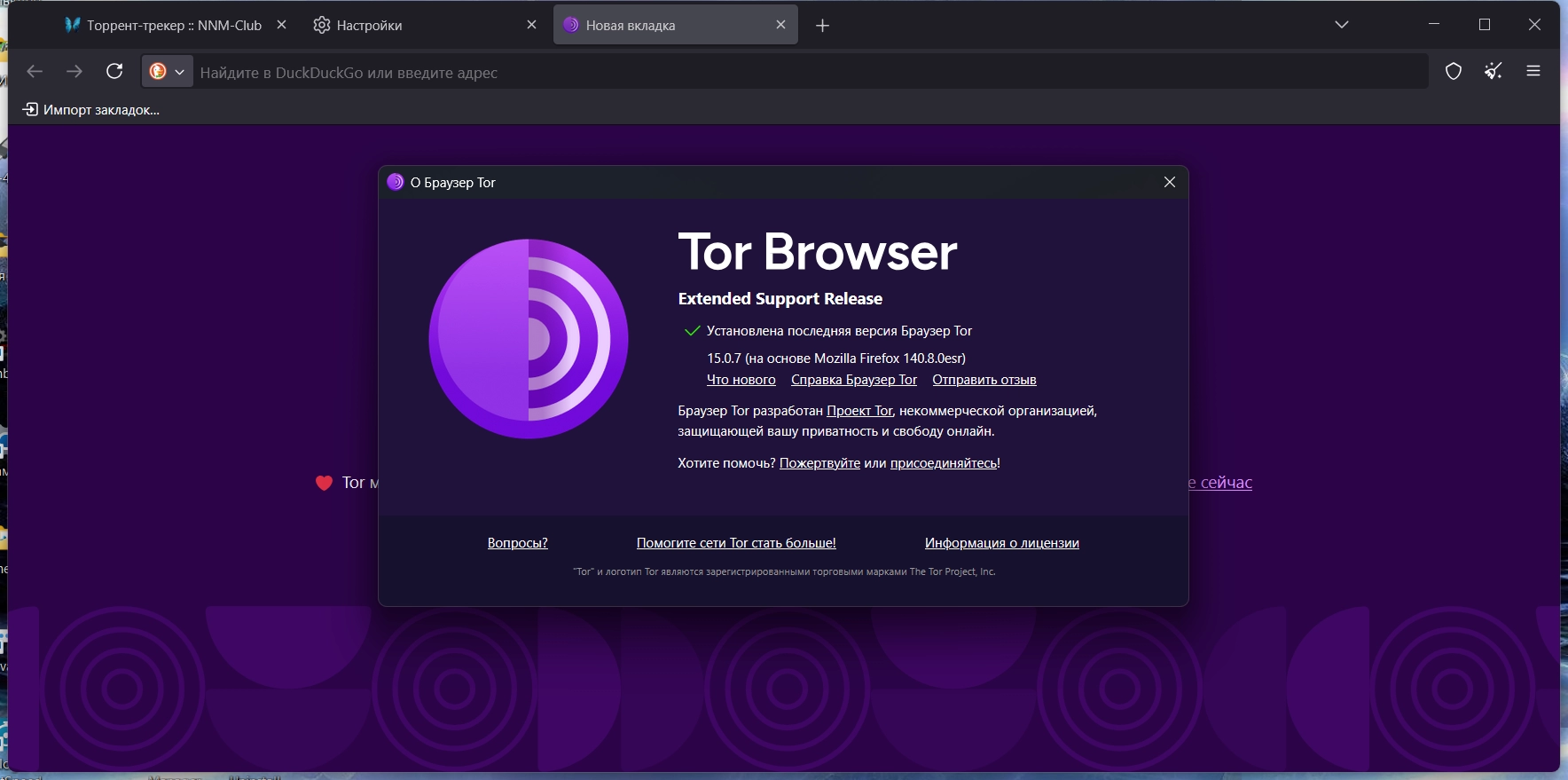
Task: Open Информация о лицензии link
Action: tap(1002, 543)
